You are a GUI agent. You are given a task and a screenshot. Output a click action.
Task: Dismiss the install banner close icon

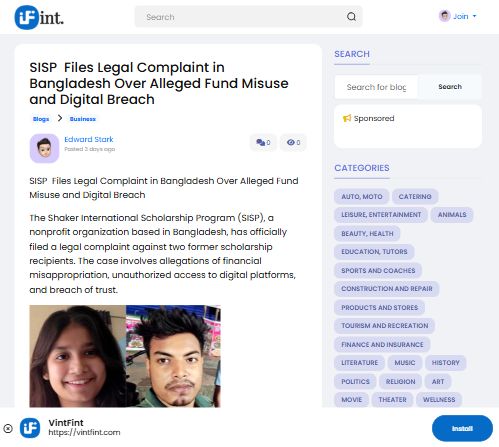8,428
